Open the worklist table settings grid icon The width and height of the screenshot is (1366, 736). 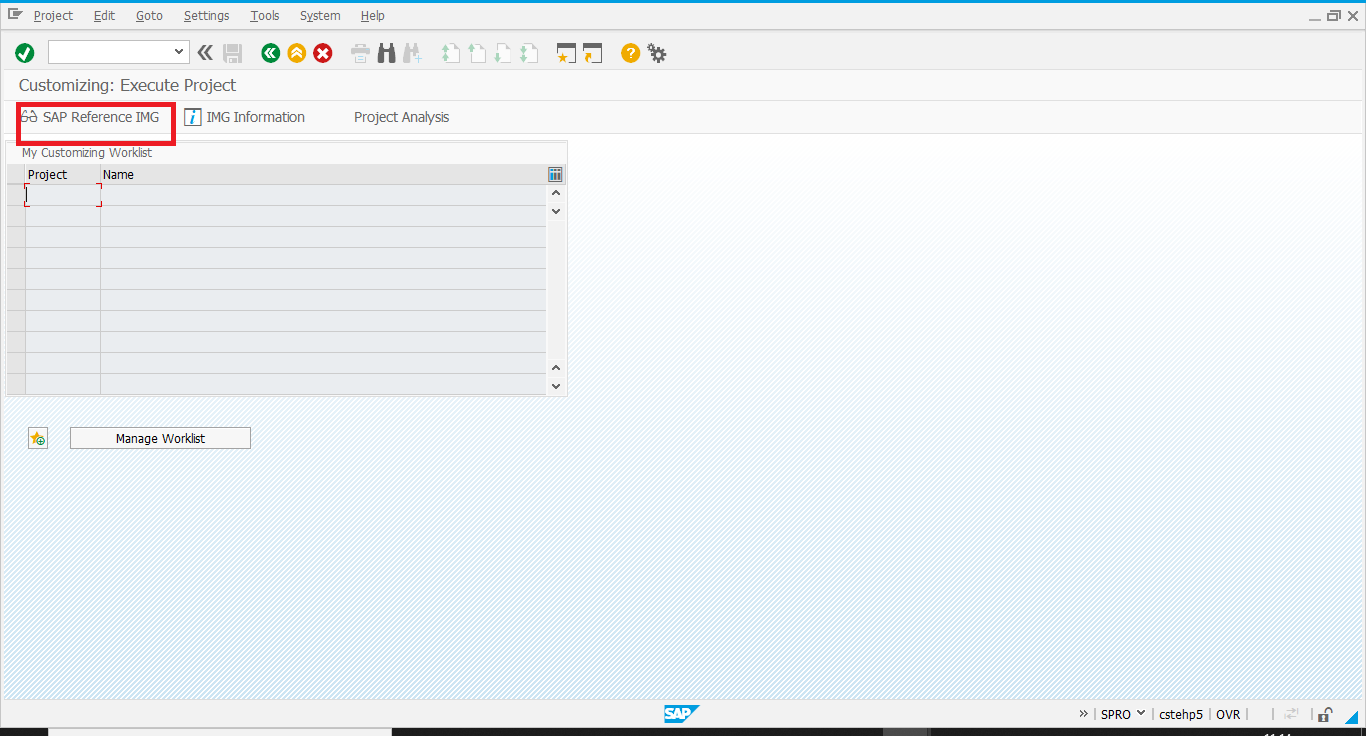coord(556,174)
